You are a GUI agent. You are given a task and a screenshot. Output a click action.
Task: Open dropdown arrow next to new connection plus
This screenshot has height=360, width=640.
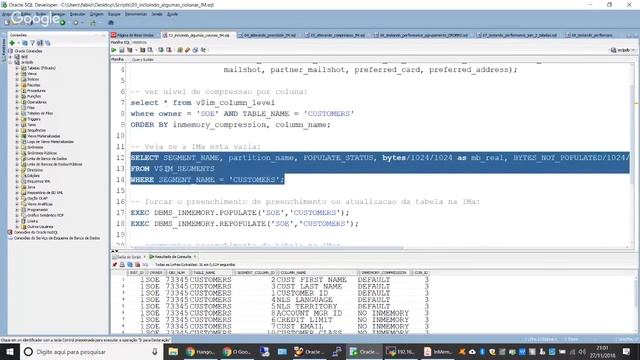[x=18, y=43]
